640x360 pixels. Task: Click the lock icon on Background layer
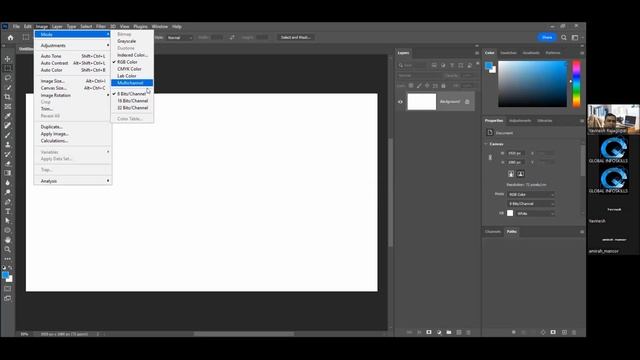(467, 102)
